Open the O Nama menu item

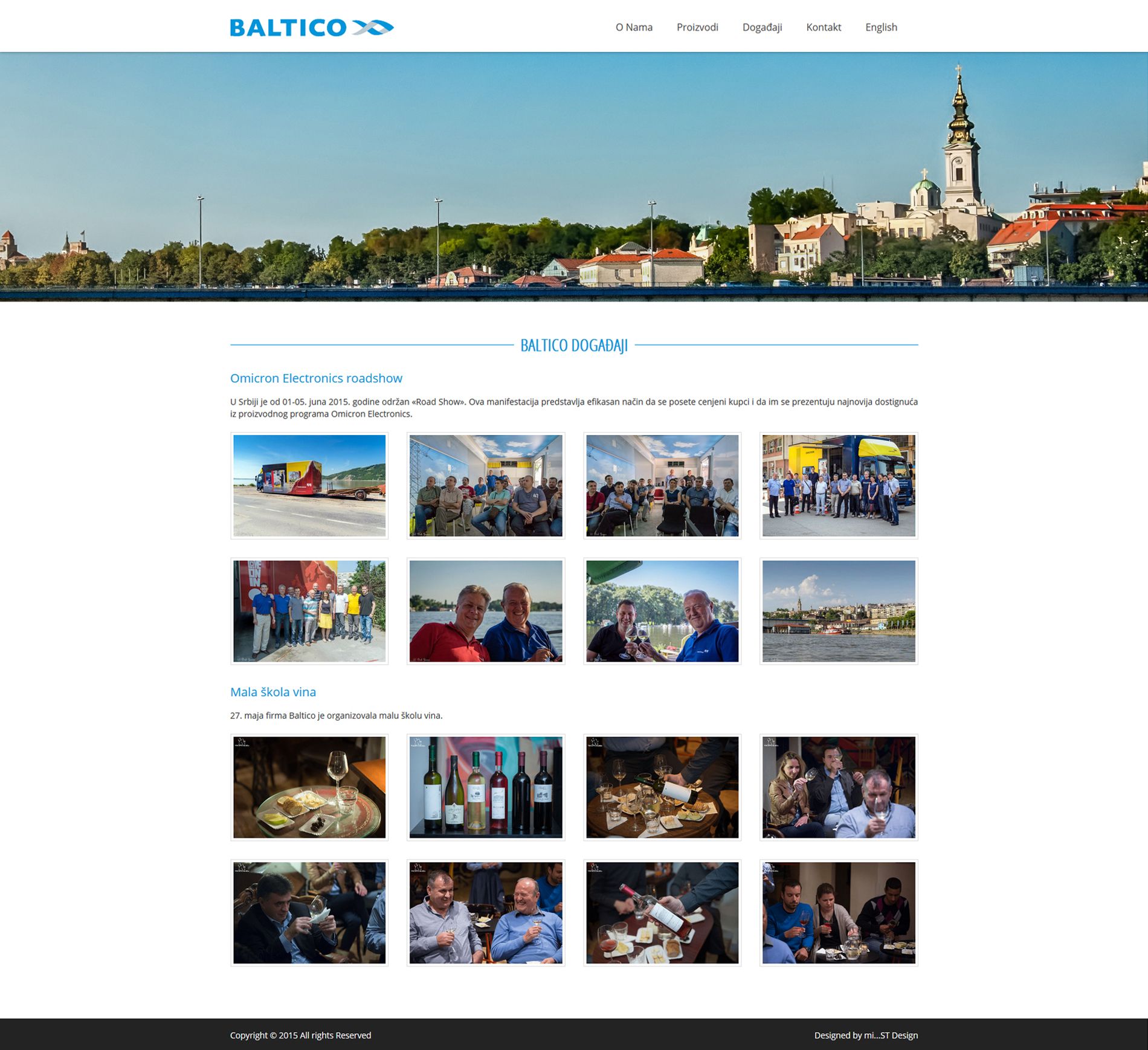click(634, 27)
